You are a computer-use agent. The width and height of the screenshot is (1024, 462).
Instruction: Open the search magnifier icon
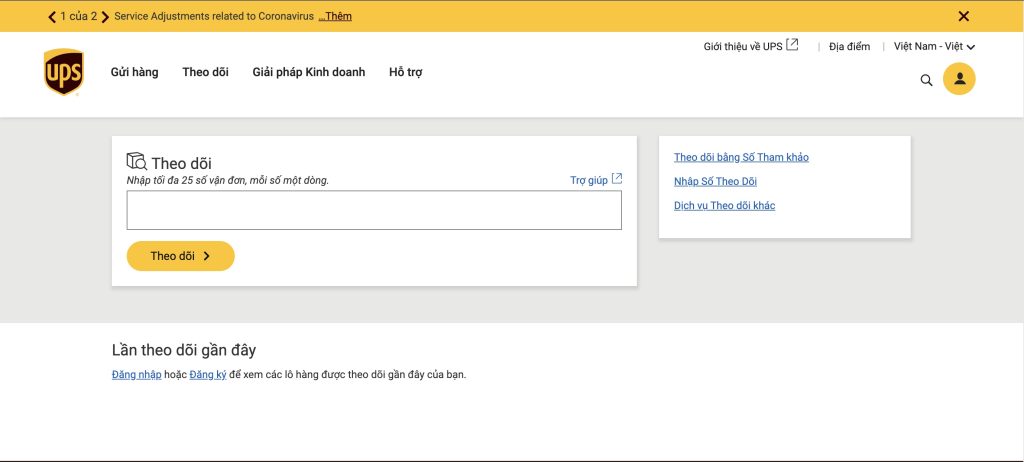coord(926,80)
